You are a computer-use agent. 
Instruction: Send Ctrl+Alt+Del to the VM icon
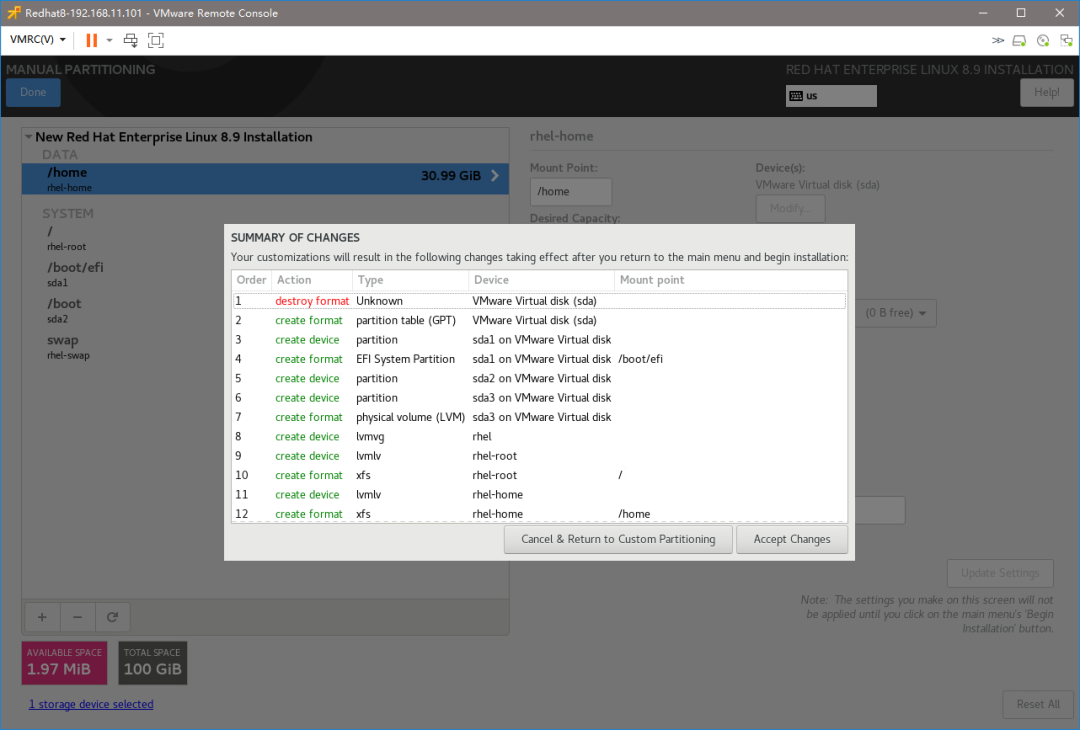click(x=130, y=40)
